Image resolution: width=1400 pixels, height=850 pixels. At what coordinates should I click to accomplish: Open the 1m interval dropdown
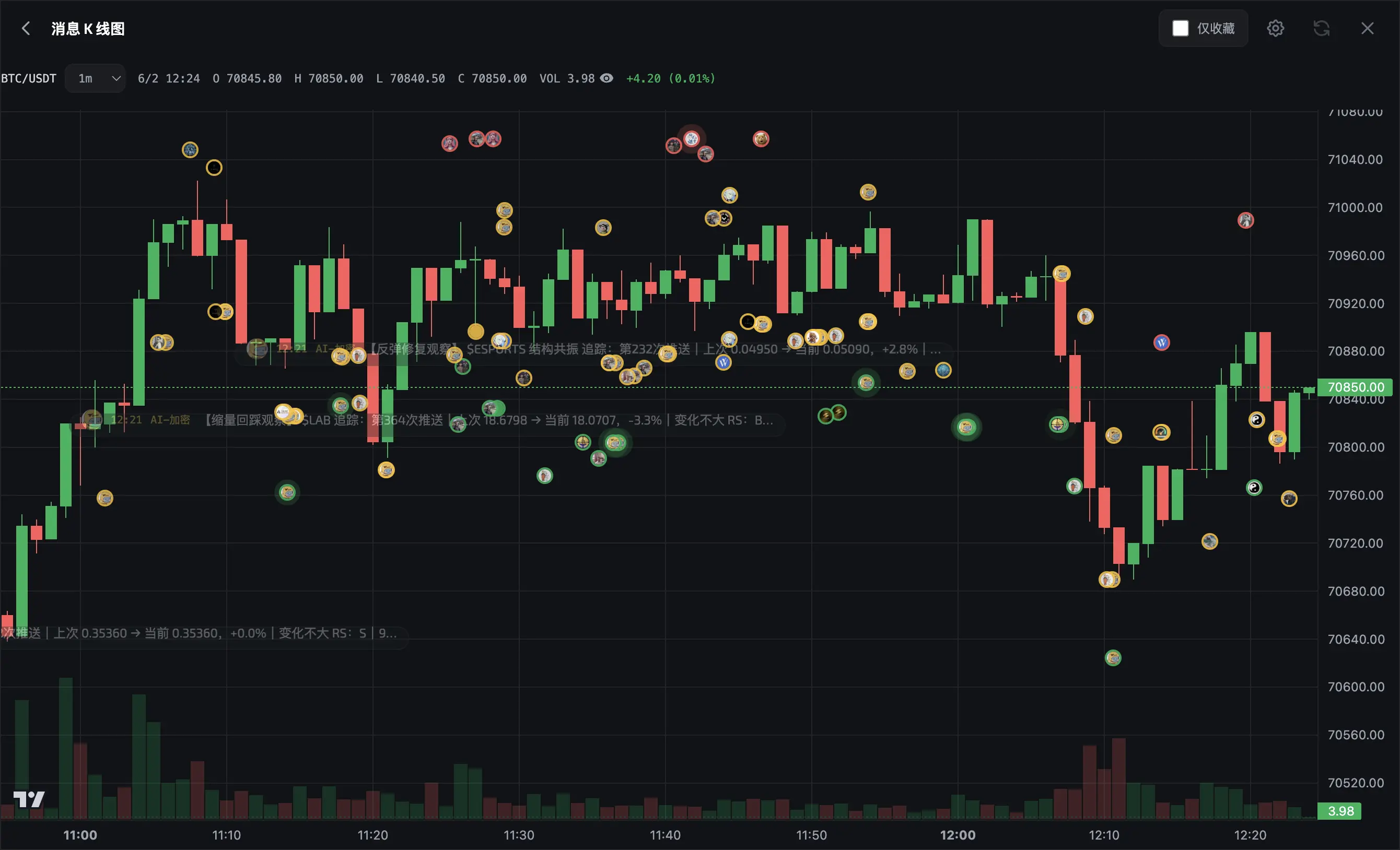pos(95,78)
